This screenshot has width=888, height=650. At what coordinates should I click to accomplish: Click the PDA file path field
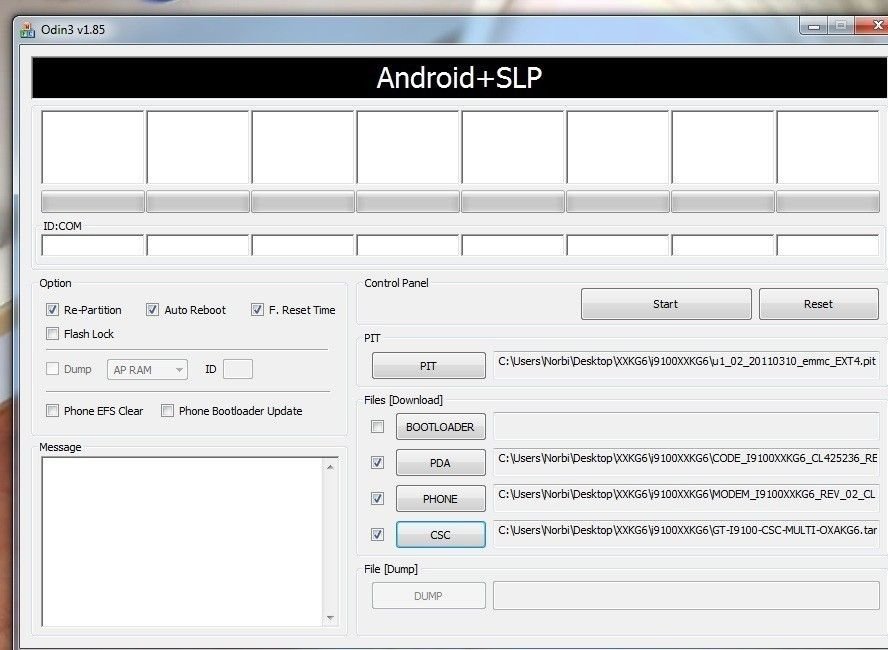tap(686, 463)
